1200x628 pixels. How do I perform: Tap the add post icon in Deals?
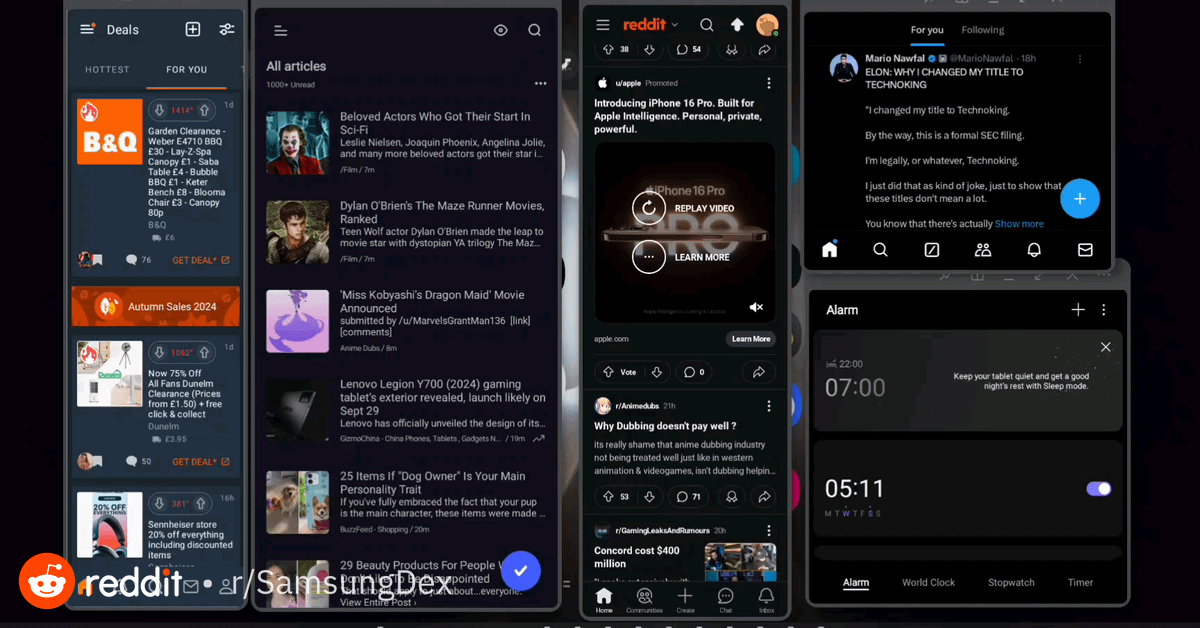click(x=193, y=29)
